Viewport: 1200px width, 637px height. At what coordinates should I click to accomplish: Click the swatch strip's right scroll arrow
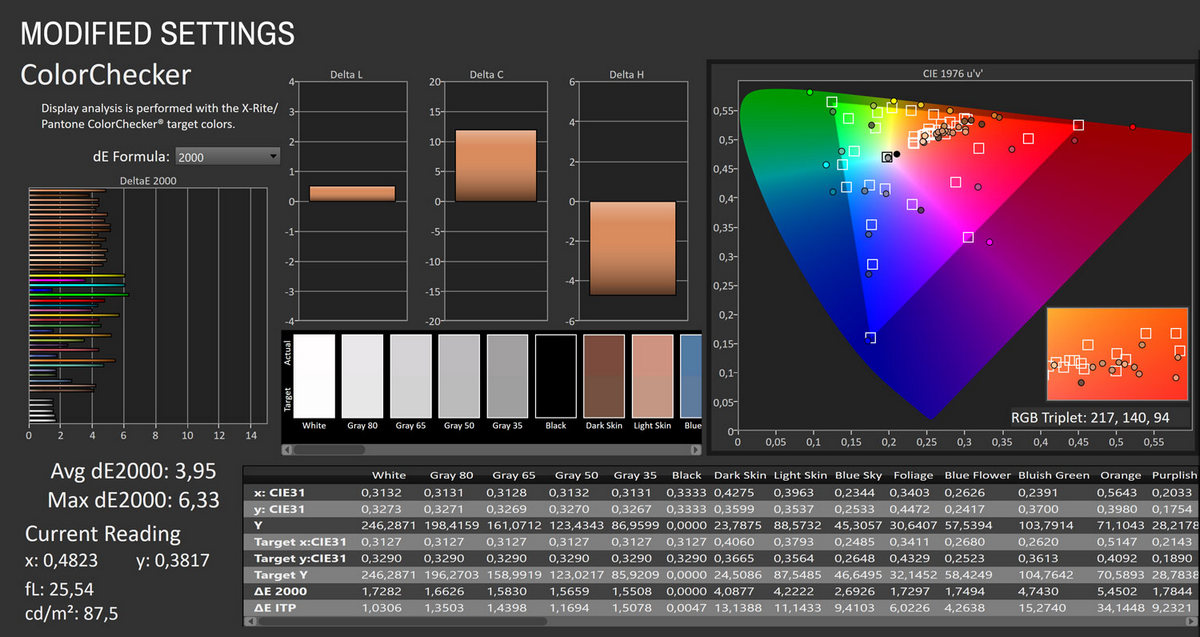(696, 449)
